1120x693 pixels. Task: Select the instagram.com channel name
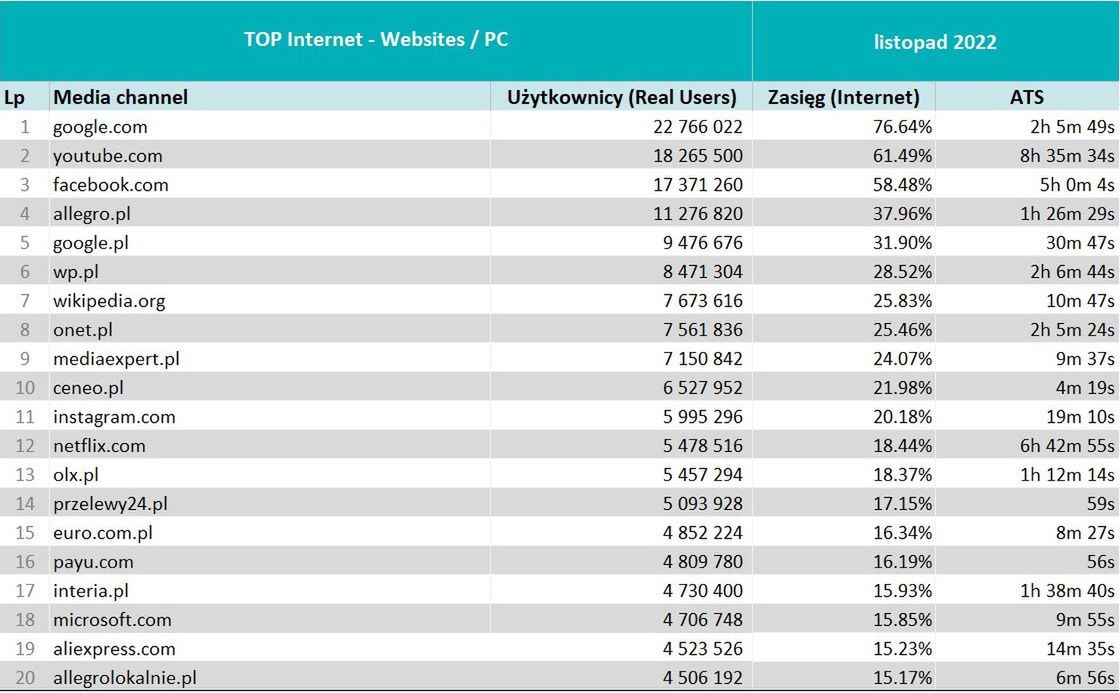tap(114, 417)
